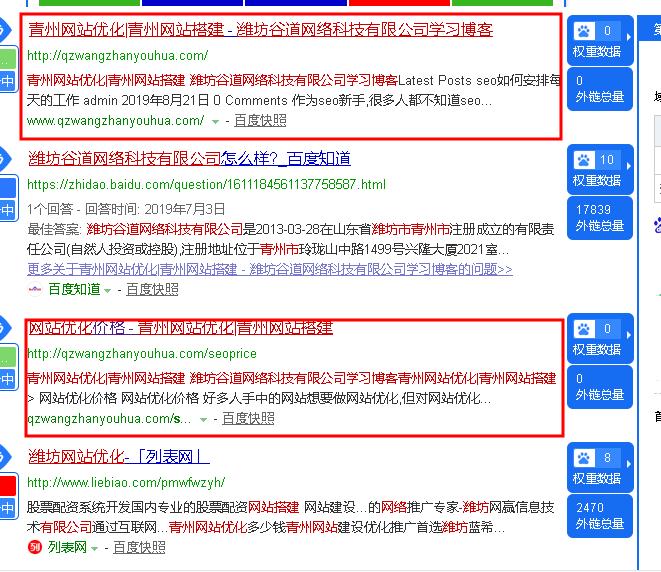Click the zhidao.baidu.com question URL
The height and width of the screenshot is (572, 661).
pos(207,185)
